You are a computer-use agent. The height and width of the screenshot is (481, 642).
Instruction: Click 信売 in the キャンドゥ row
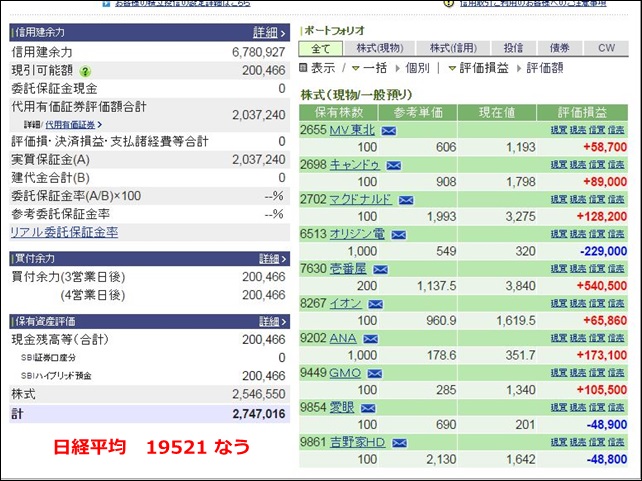pyautogui.click(x=616, y=165)
